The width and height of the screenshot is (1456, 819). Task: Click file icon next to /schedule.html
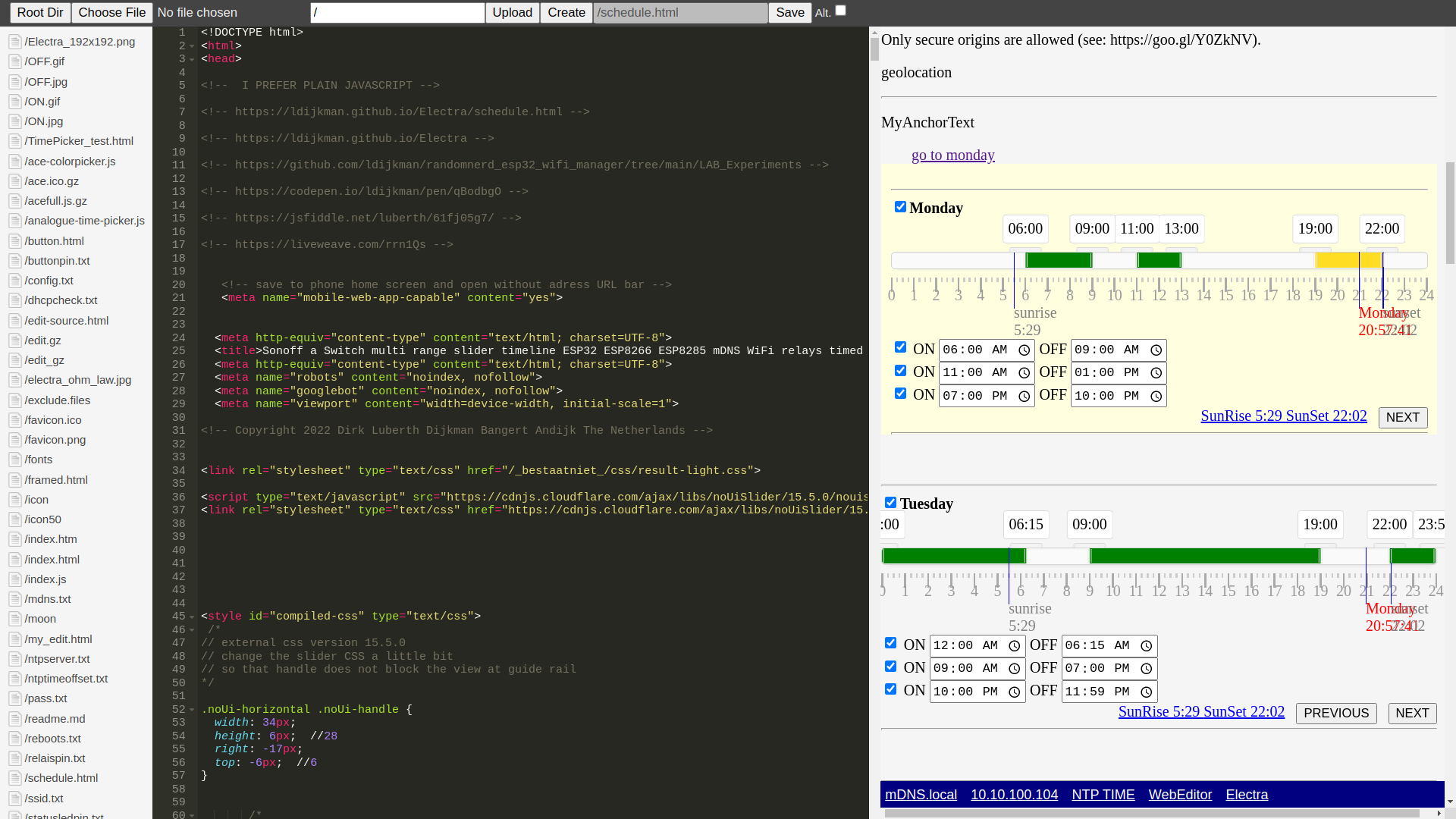click(14, 778)
